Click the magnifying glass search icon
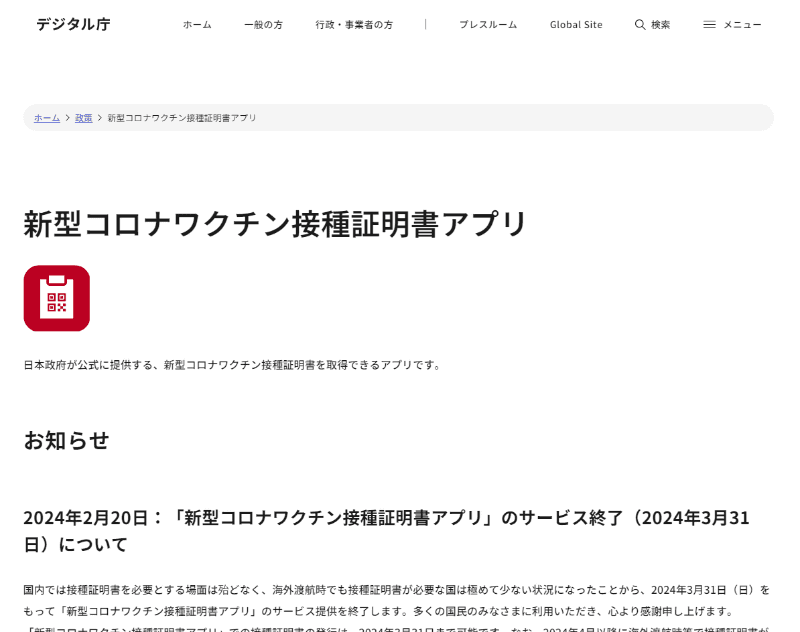The height and width of the screenshot is (632, 800). (x=640, y=24)
